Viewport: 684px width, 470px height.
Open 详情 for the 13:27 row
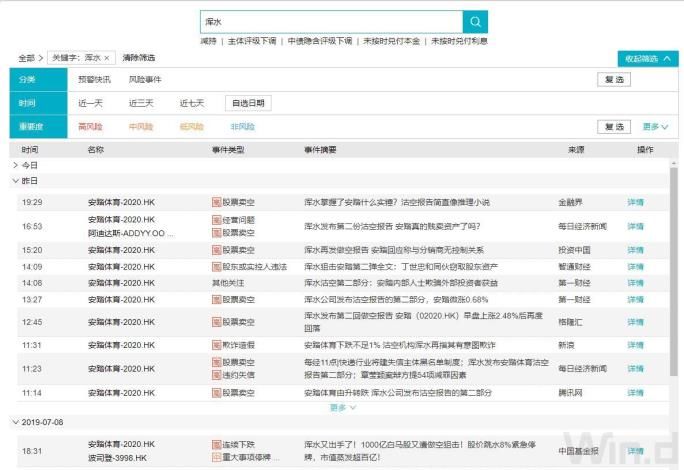click(636, 299)
